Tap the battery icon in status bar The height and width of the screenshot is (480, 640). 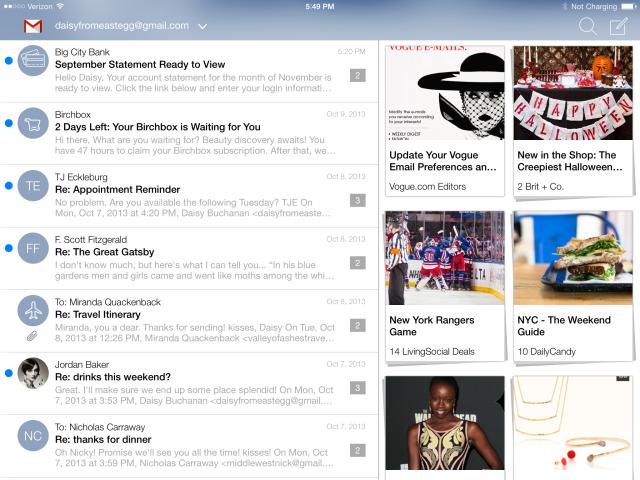click(x=629, y=7)
